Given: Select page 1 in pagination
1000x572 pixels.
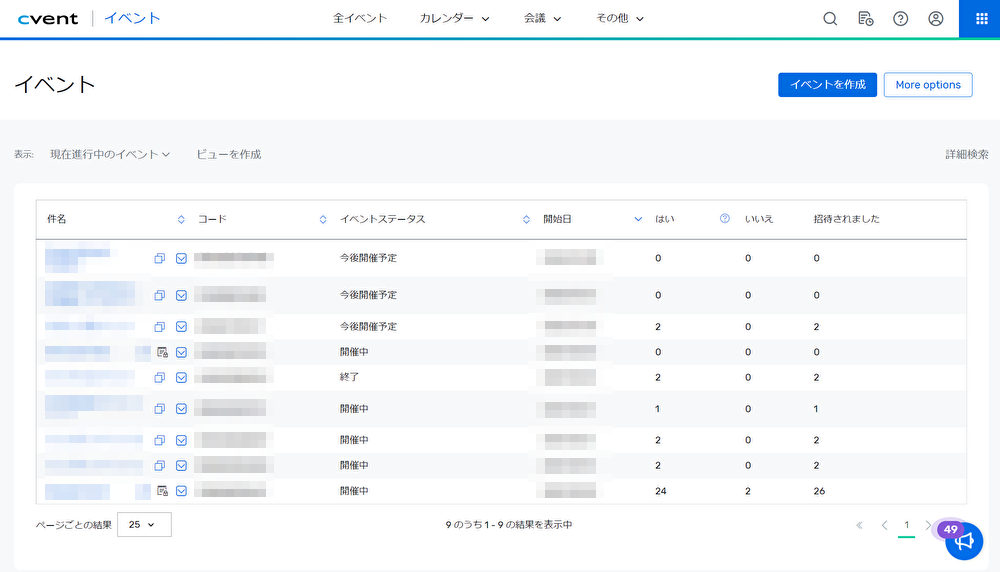Looking at the screenshot, I should (x=906, y=525).
